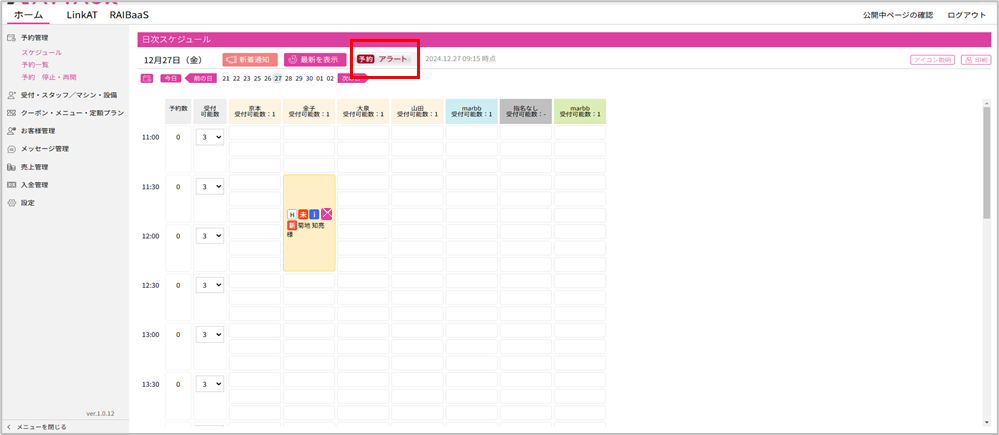
Task: Select date 28 in the date strip
Action: pyautogui.click(x=289, y=78)
